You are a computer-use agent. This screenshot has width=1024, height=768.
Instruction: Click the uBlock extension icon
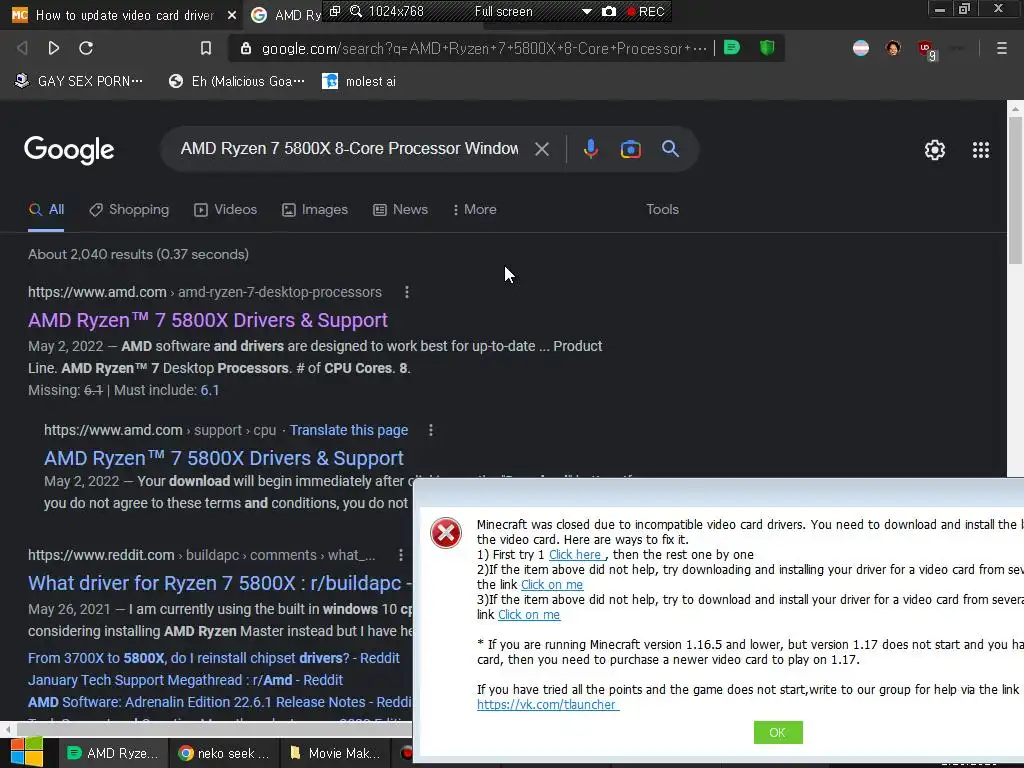point(926,49)
